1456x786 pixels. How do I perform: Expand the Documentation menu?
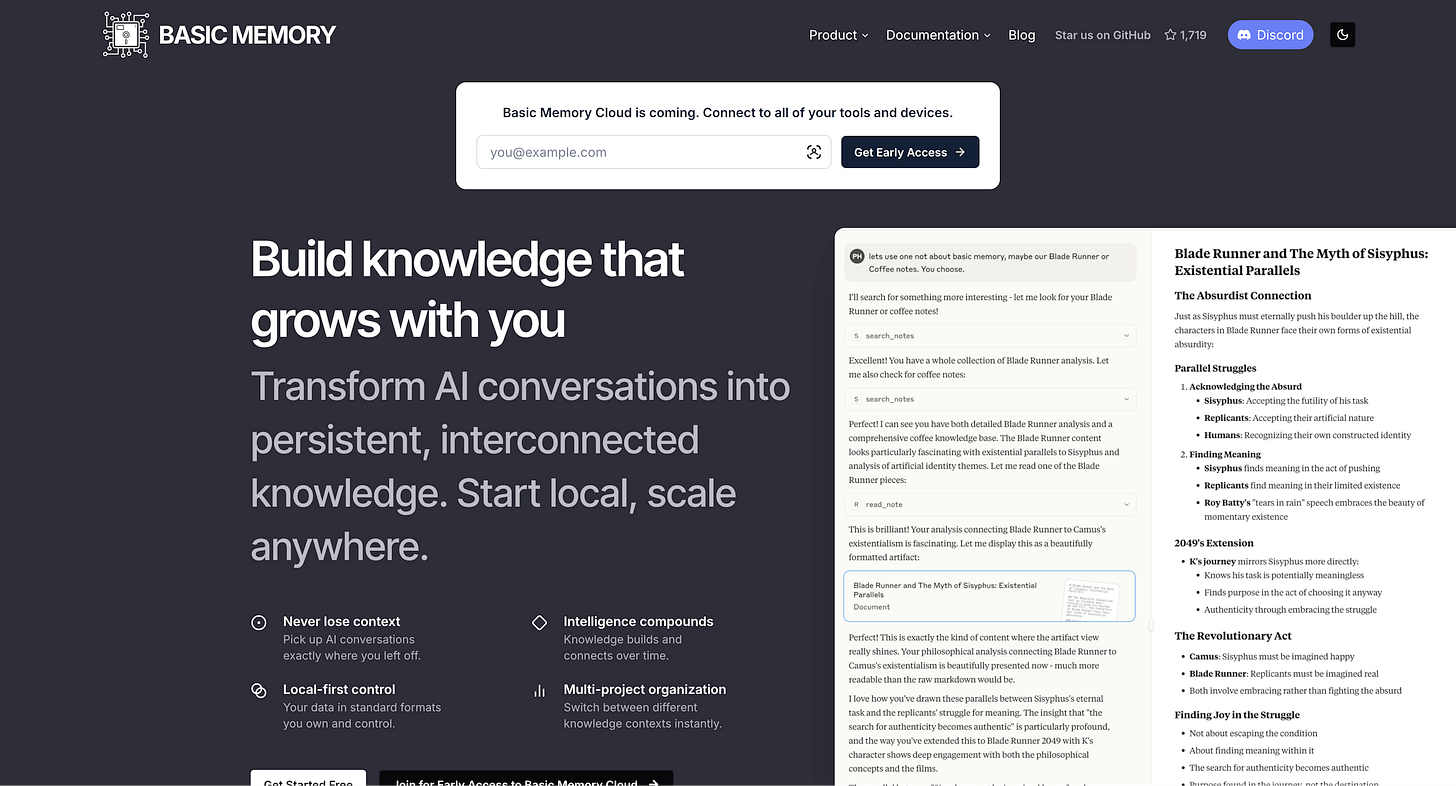[938, 35]
